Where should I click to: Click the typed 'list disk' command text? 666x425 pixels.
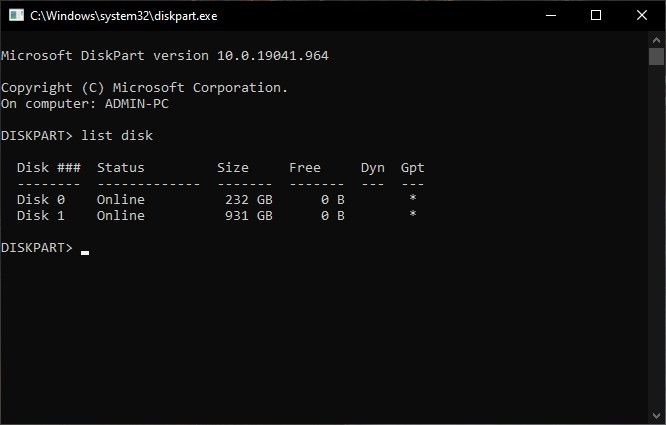[x=117, y=135]
